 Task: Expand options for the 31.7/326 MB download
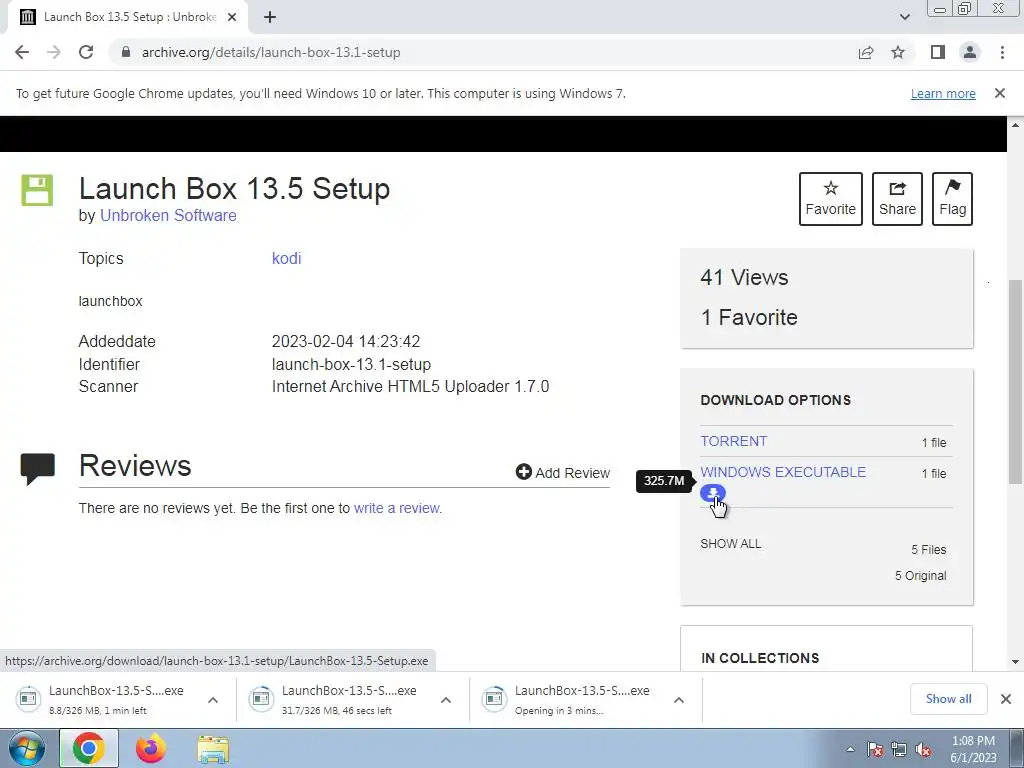[446, 699]
